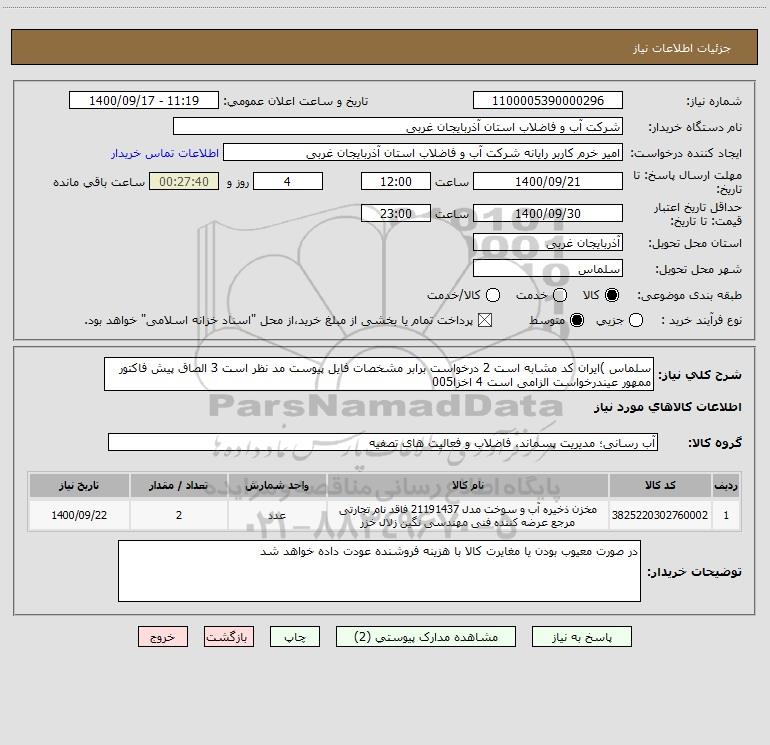Choose جزیی purchase process type

point(636,320)
